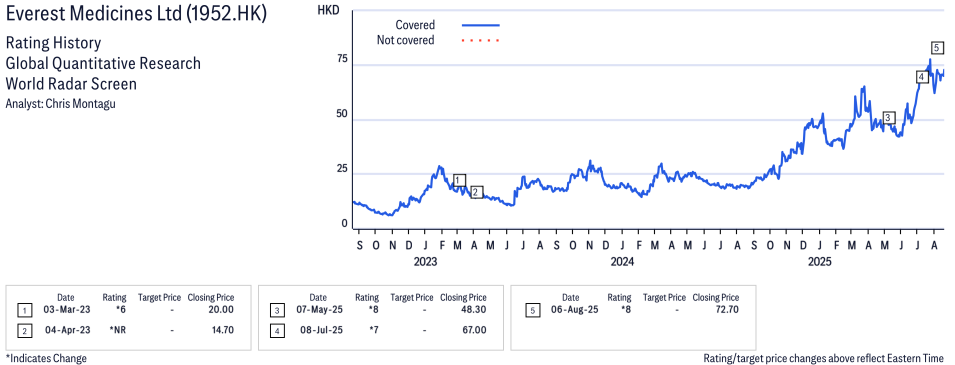Select the boxed 1 beside 03-Mar-23
Image resolution: width=955 pixels, height=365 pixels.
point(24,310)
